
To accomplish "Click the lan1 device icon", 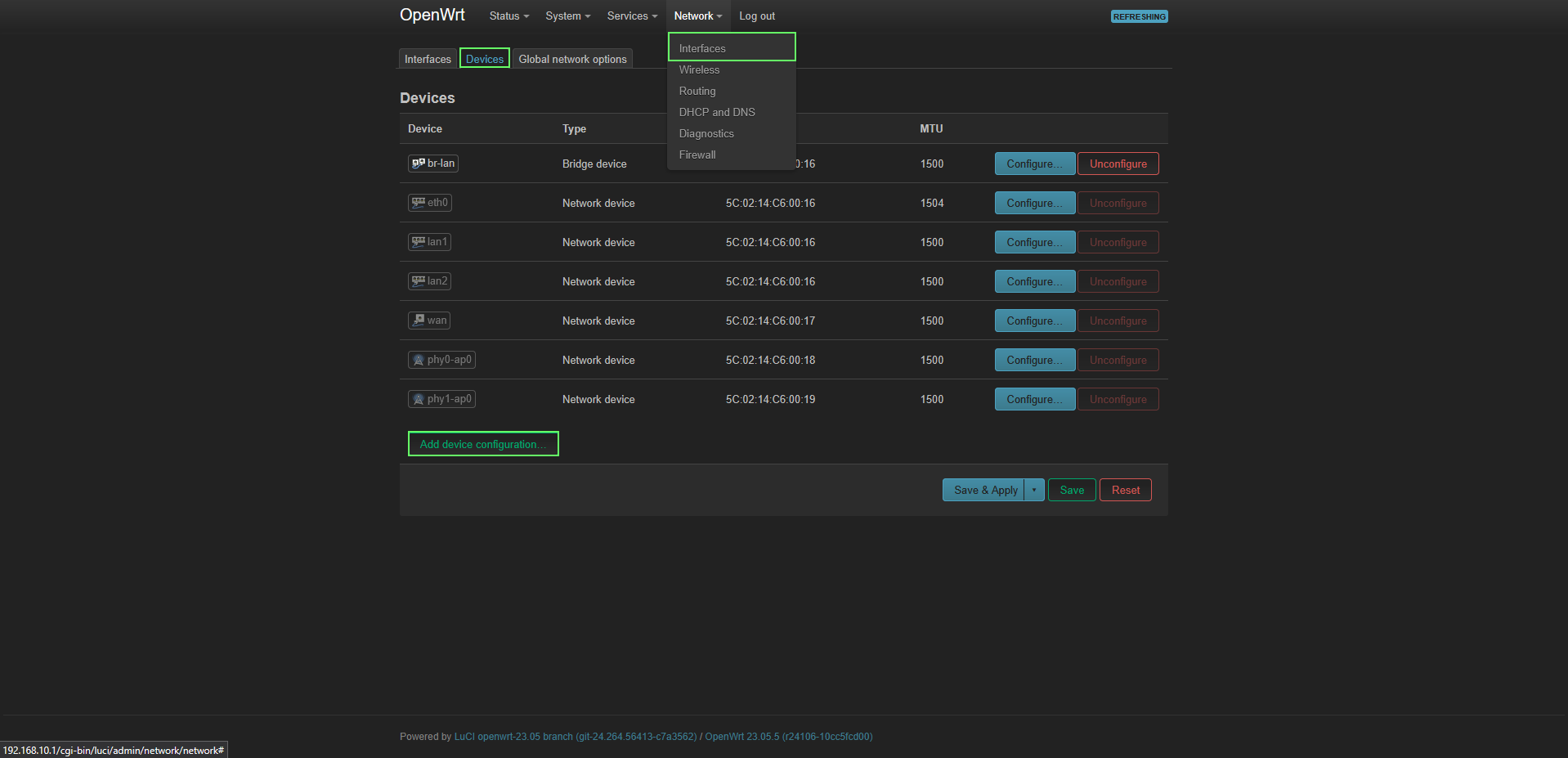I will pos(418,242).
